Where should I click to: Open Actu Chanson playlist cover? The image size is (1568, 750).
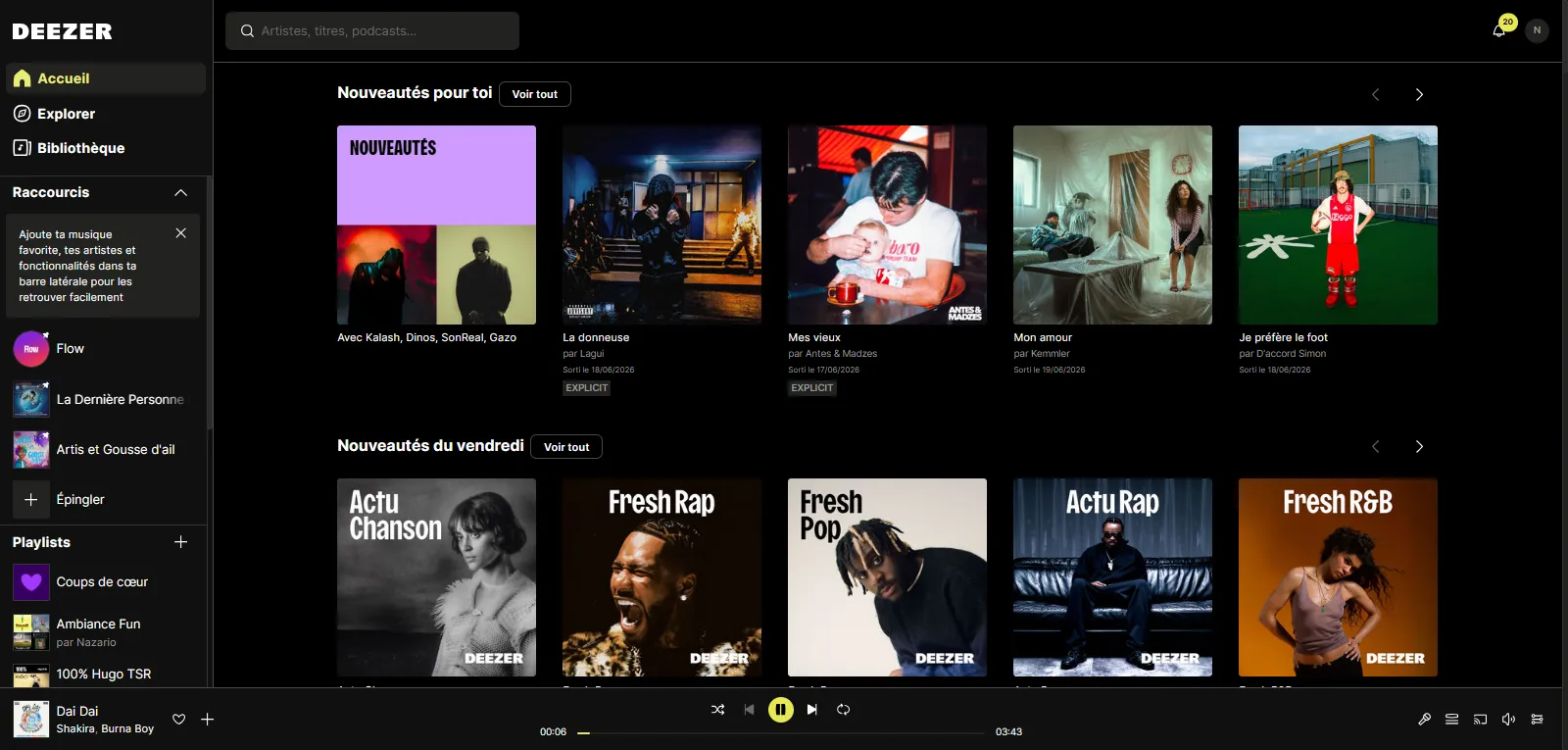tap(436, 577)
